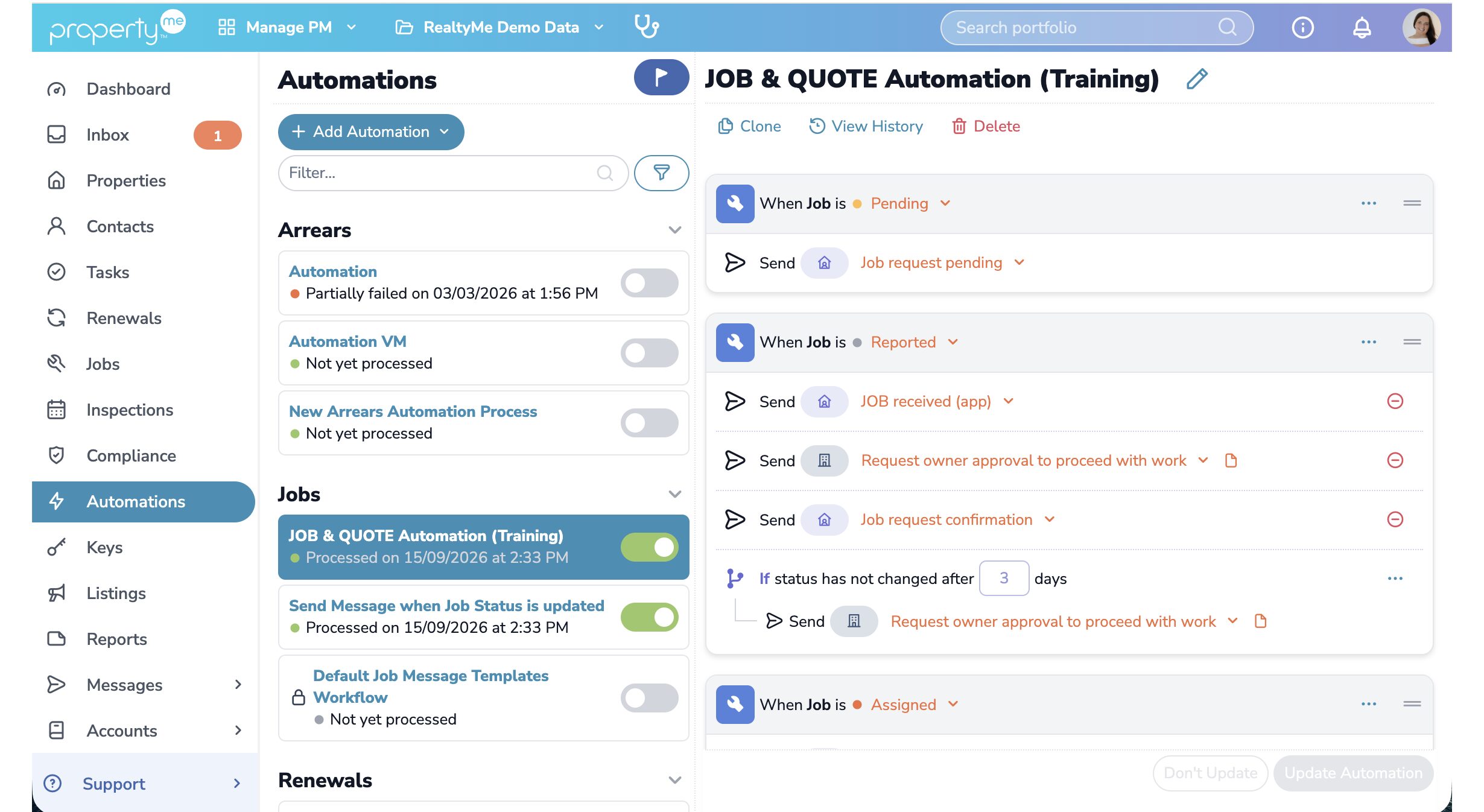This screenshot has width=1484, height=812.
Task: Clone this automation
Action: click(749, 126)
